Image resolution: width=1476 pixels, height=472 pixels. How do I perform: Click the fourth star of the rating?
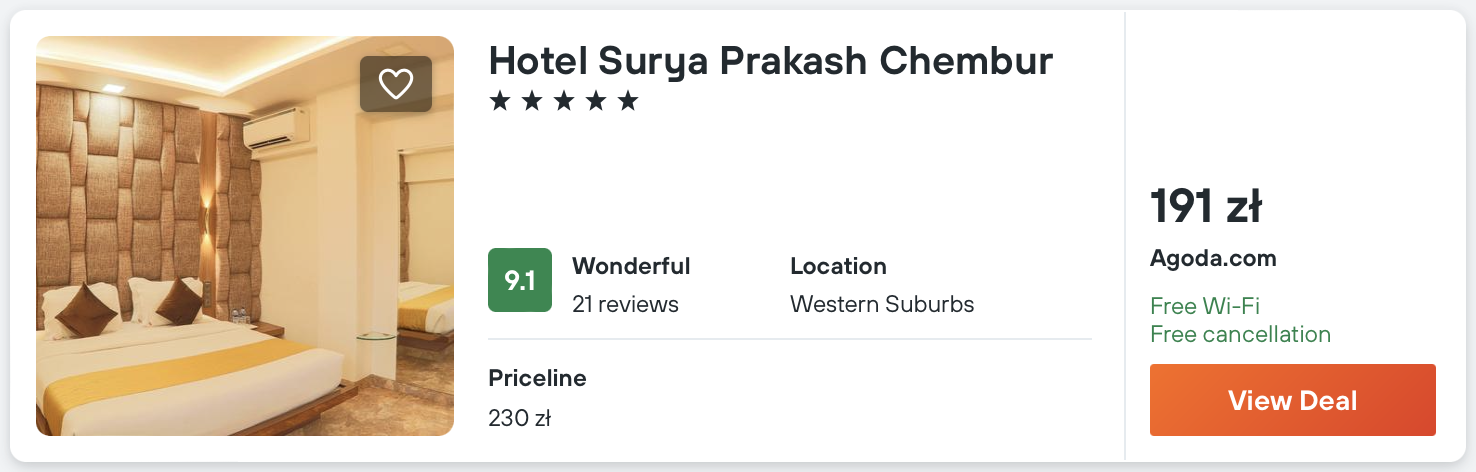tap(595, 101)
